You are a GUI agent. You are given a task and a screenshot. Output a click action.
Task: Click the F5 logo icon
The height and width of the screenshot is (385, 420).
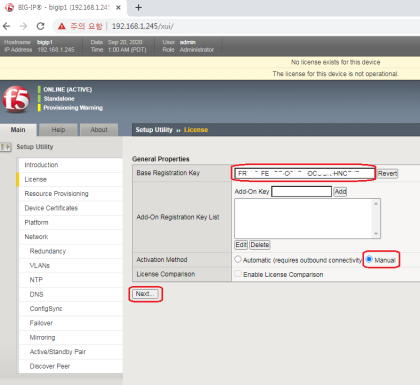point(16,99)
